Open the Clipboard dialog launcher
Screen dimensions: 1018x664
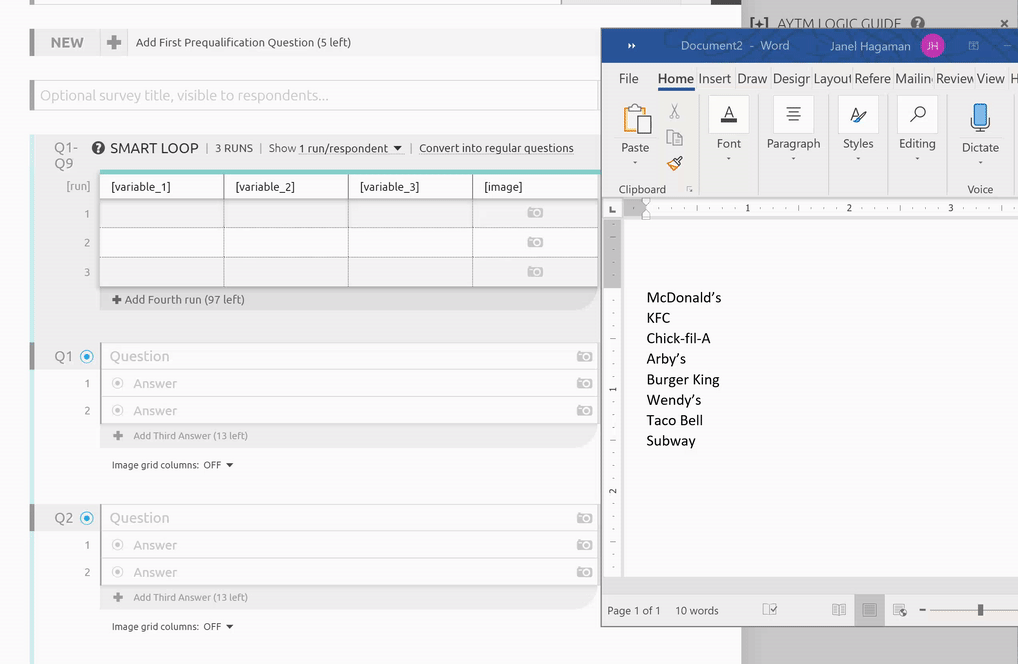[689, 190]
